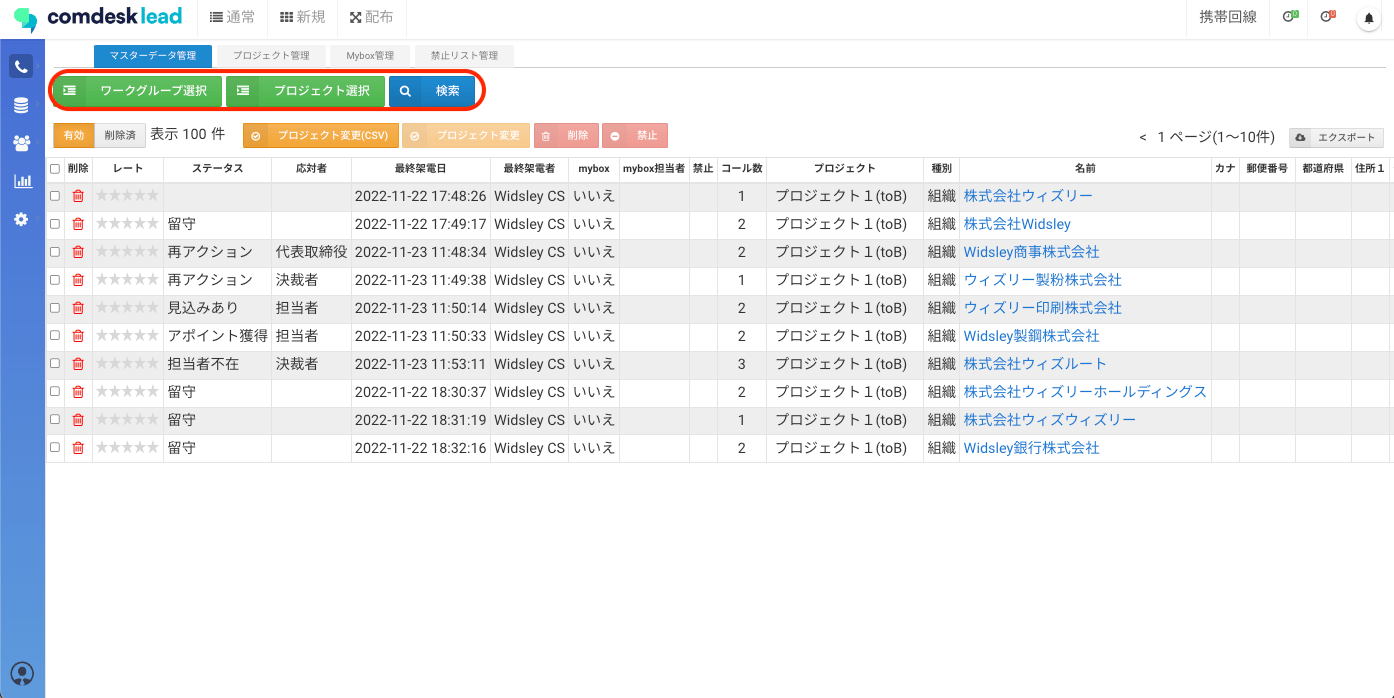Click the trash icon for Widsley銀行株式会社
Viewport: 1394px width, 698px height.
coord(78,448)
